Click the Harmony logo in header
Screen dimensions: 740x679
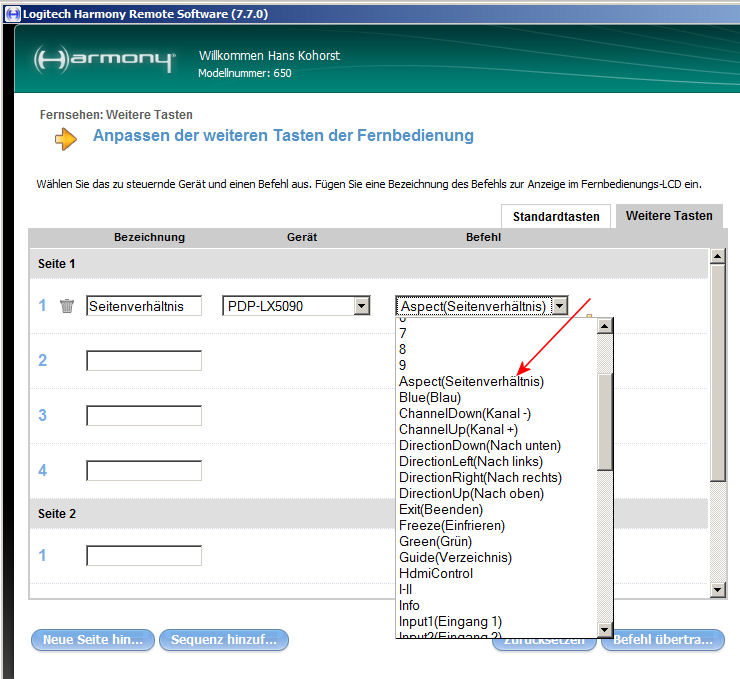point(104,59)
